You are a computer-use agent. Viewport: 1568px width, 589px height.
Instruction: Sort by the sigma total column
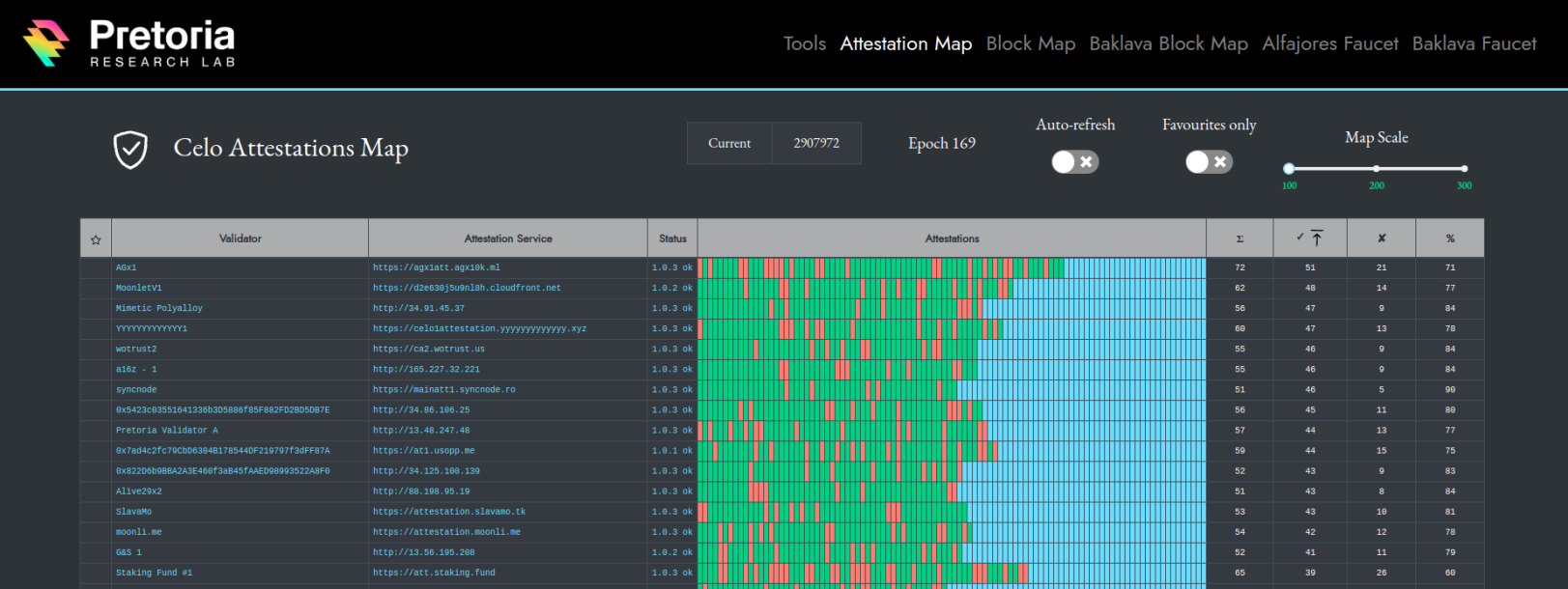pos(1240,238)
